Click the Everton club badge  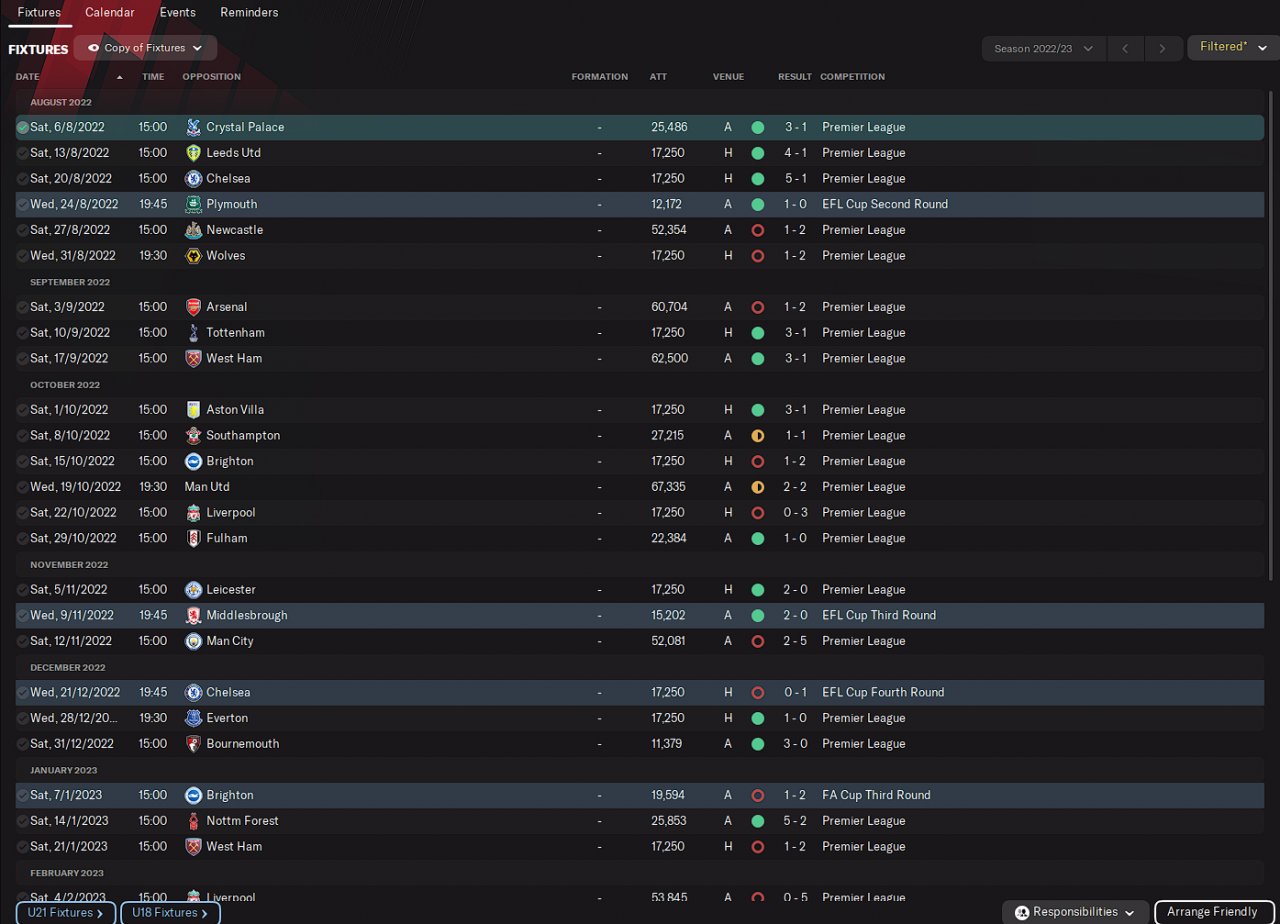coord(193,718)
